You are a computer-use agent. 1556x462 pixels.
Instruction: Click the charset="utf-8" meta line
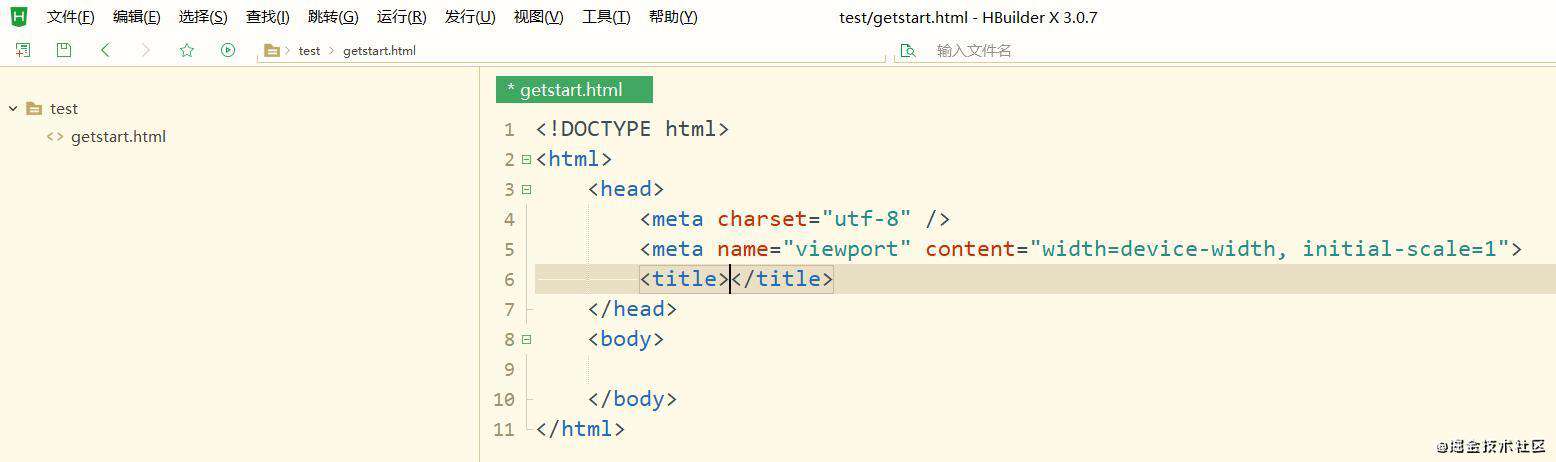[x=794, y=219]
